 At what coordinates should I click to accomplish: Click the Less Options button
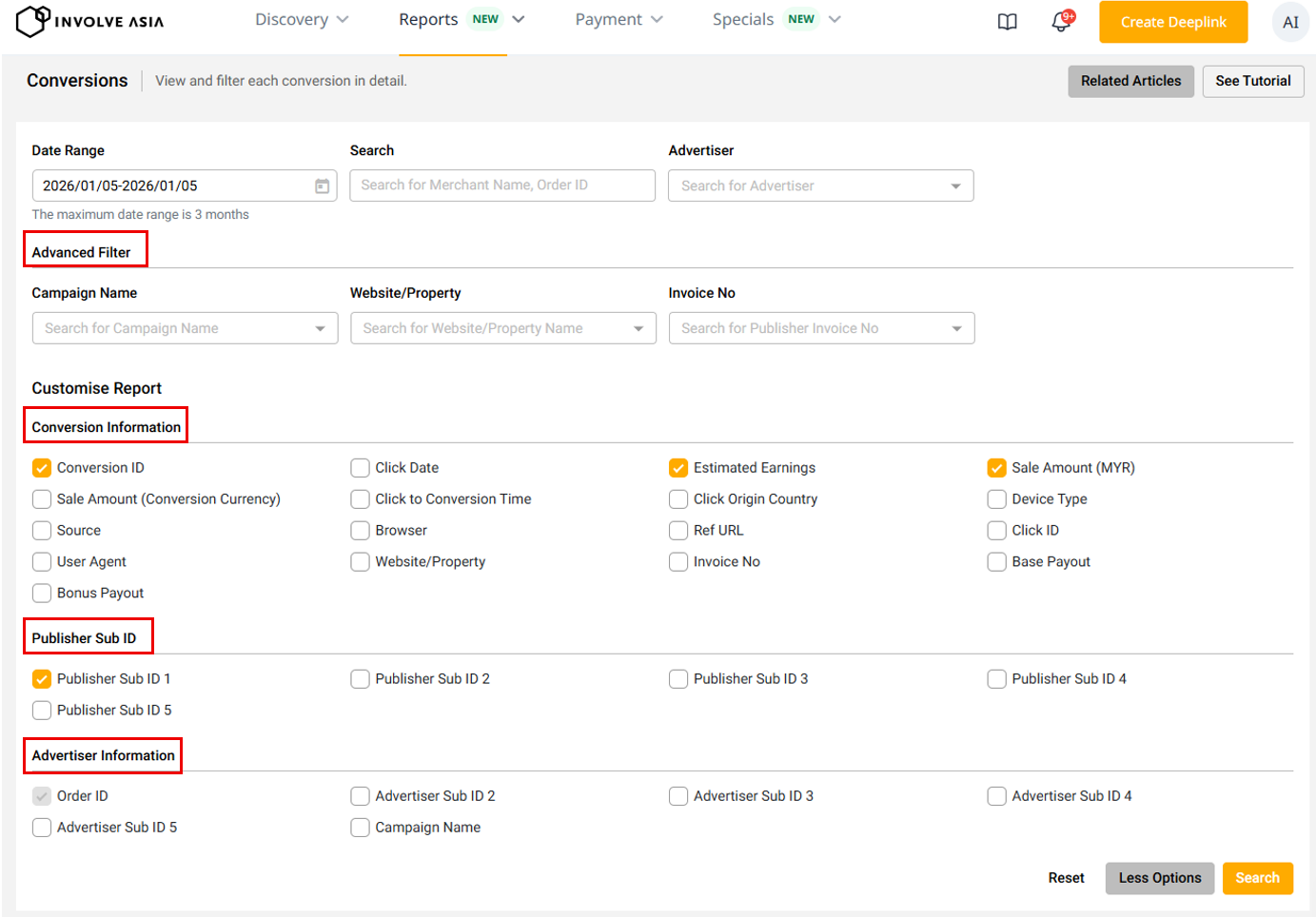[1159, 878]
